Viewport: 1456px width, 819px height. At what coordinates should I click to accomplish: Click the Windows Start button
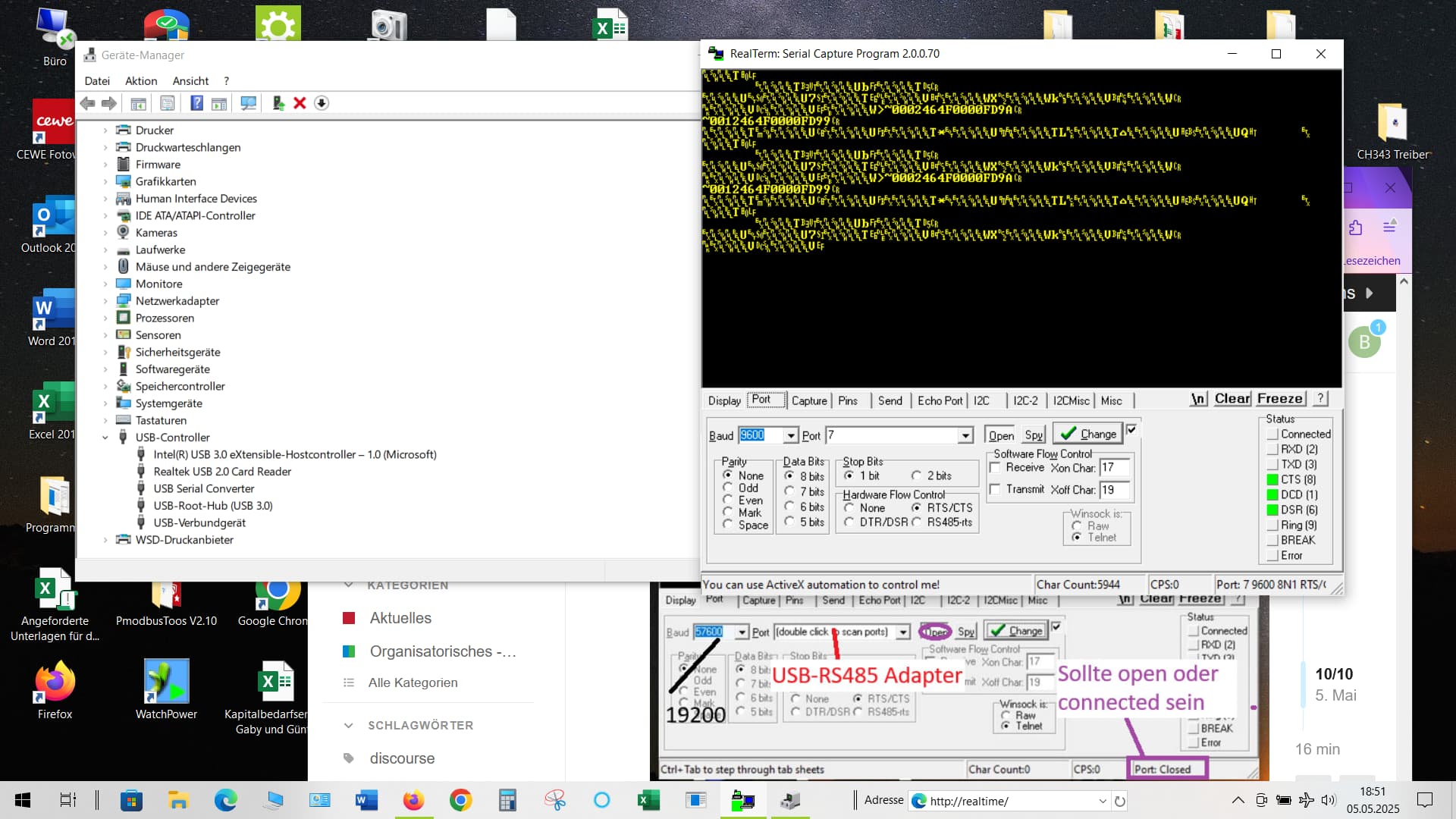pos(23,800)
